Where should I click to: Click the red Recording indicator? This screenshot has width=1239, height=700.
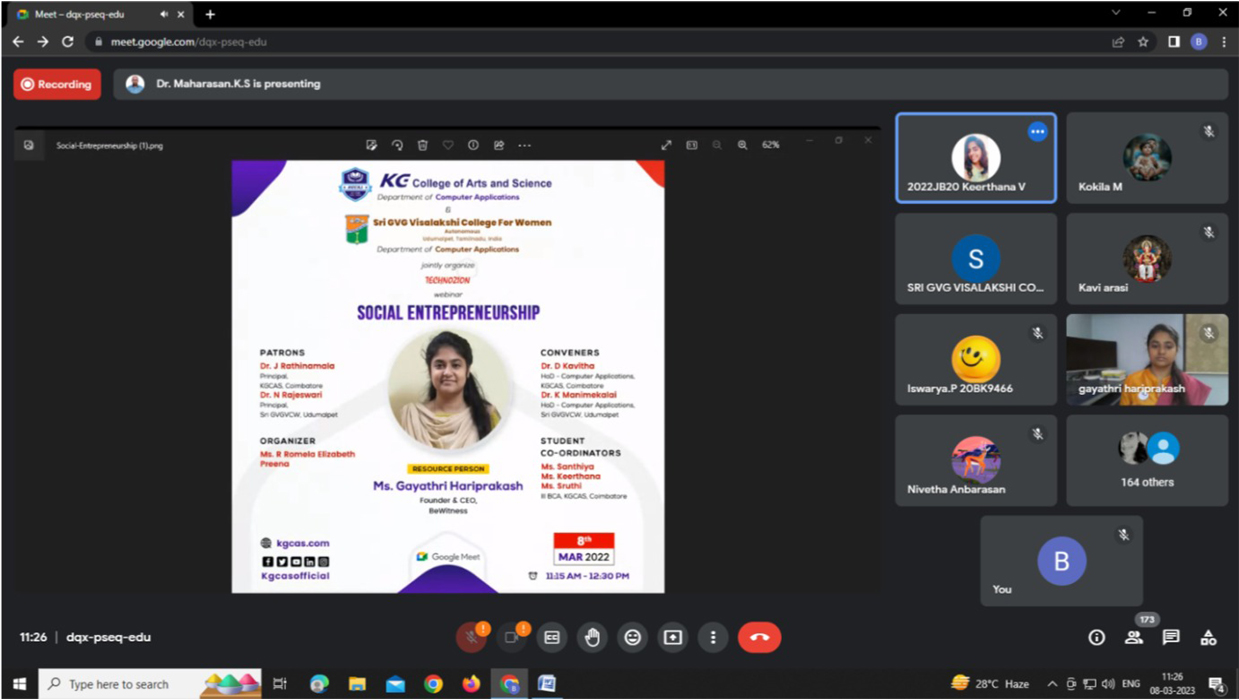coord(57,85)
